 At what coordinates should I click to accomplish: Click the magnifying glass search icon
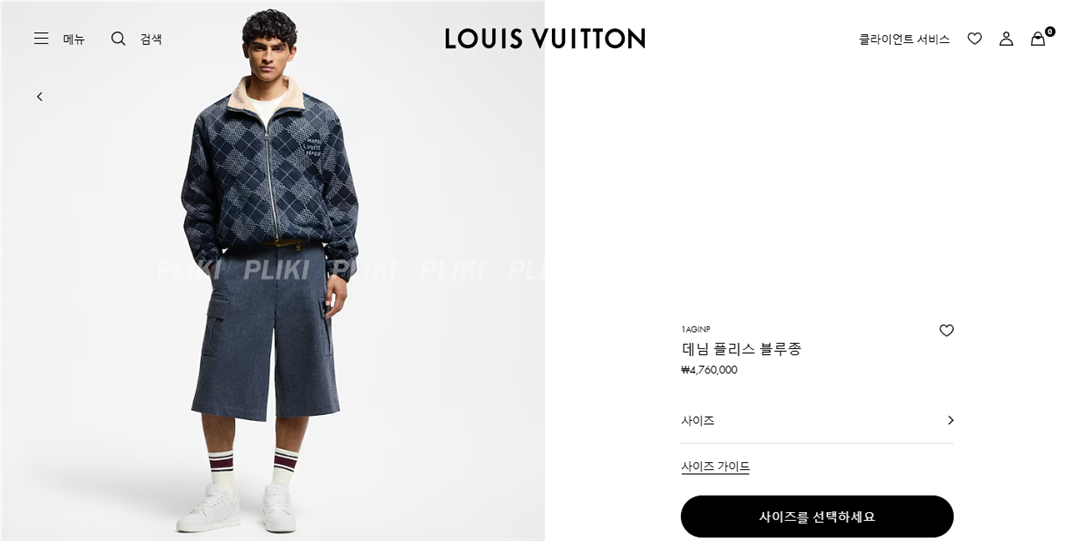[x=118, y=39]
